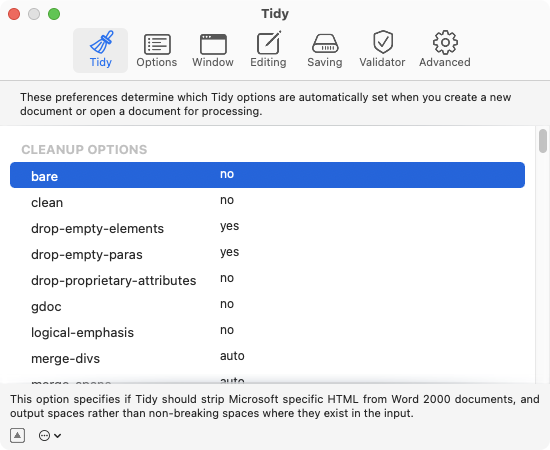Viewport: 550px width, 450px height.
Task: Open the Editing preferences pane
Action: coord(268,50)
